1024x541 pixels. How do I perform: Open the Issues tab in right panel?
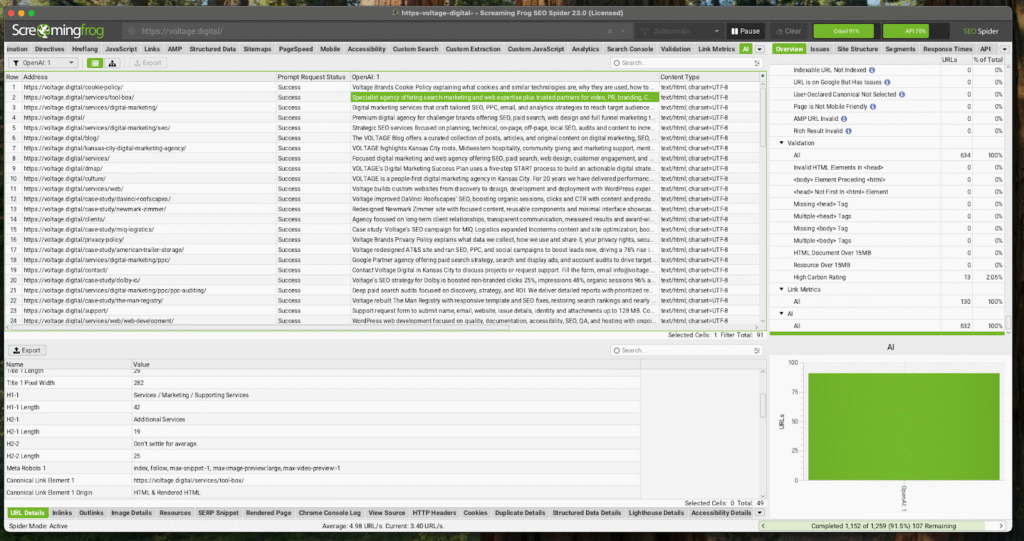(820, 48)
